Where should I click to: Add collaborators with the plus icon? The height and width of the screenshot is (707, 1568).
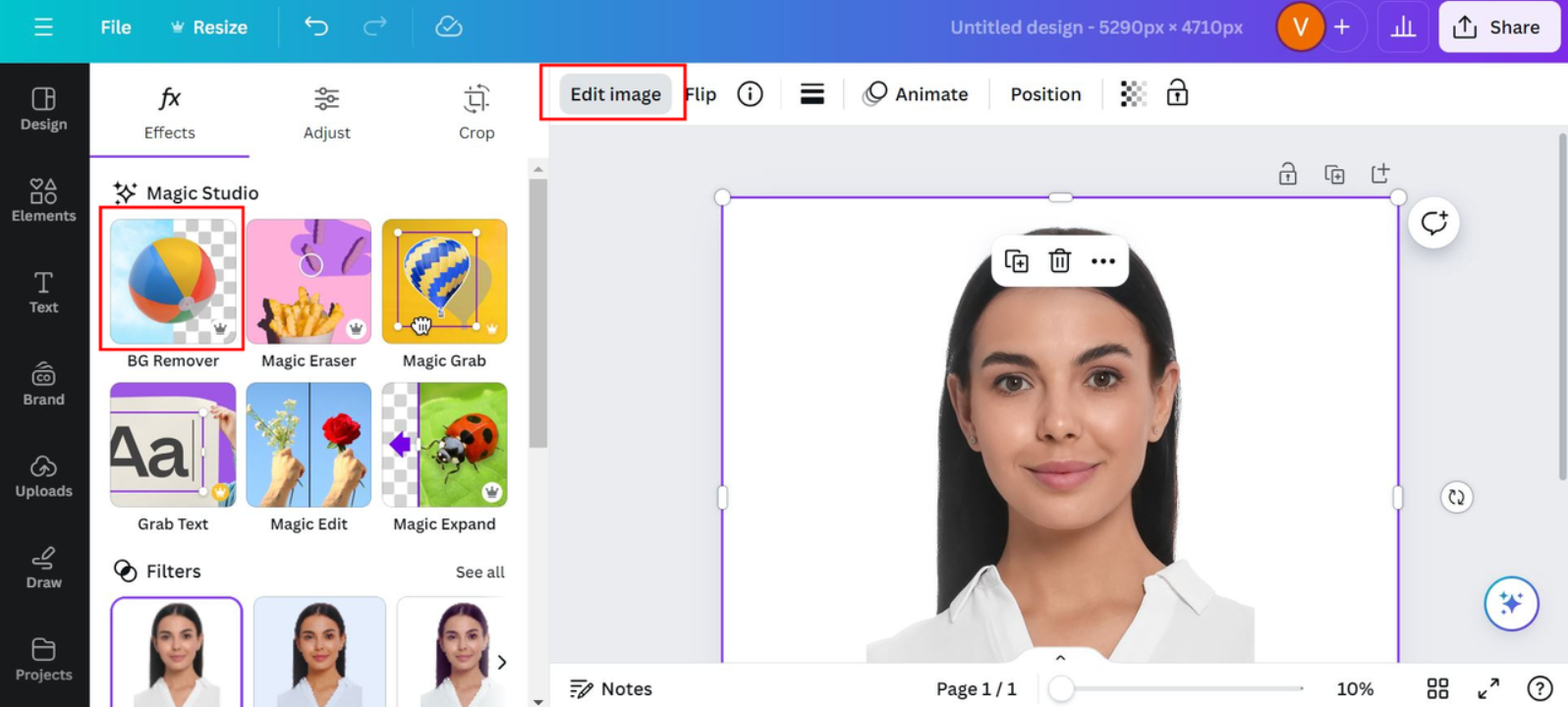point(1342,27)
